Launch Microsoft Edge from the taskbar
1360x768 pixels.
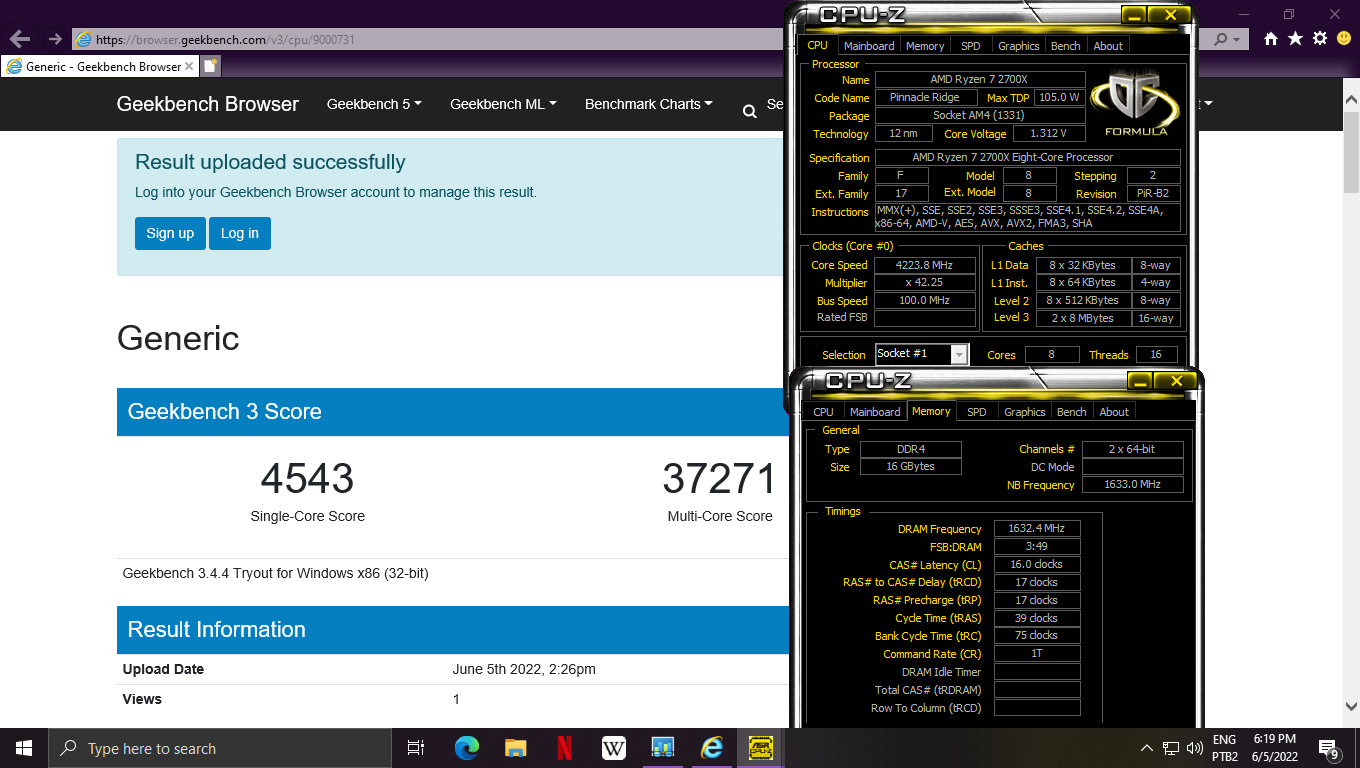coord(466,748)
